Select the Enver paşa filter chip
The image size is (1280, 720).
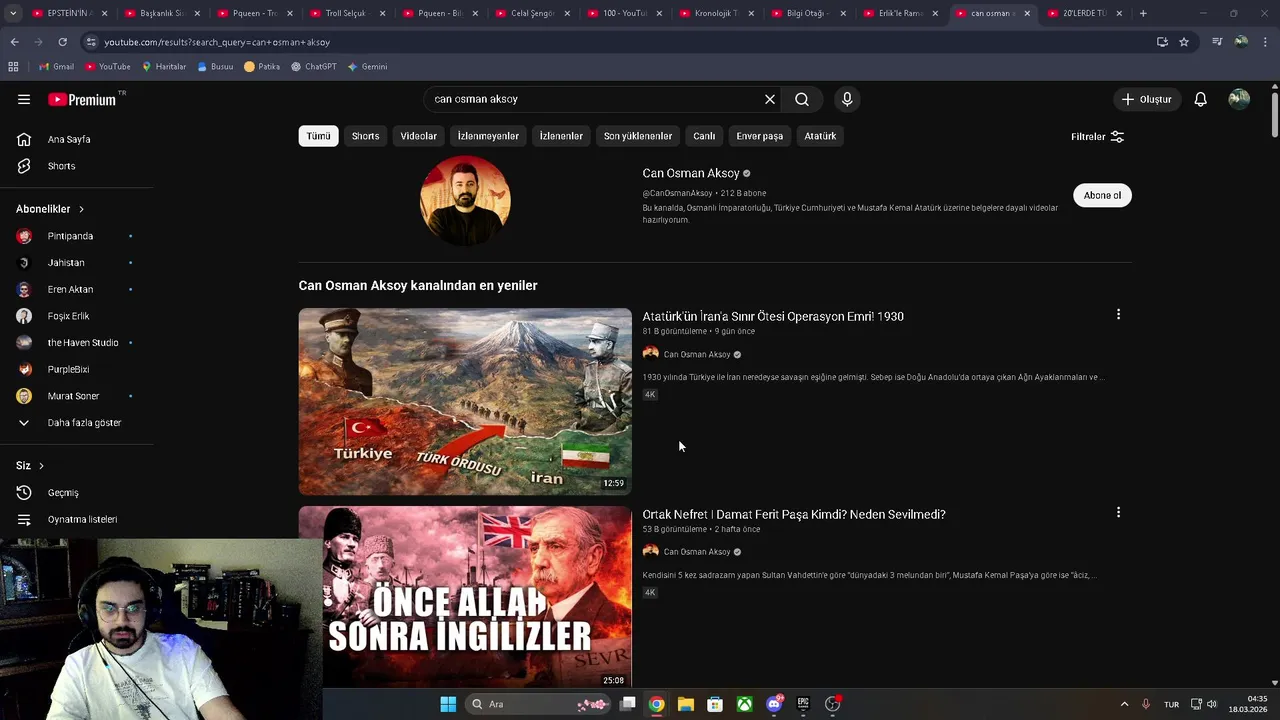pyautogui.click(x=759, y=136)
